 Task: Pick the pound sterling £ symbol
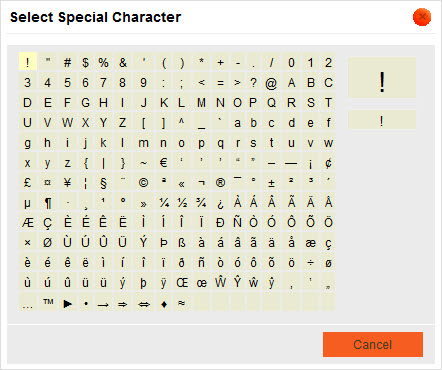click(x=28, y=183)
